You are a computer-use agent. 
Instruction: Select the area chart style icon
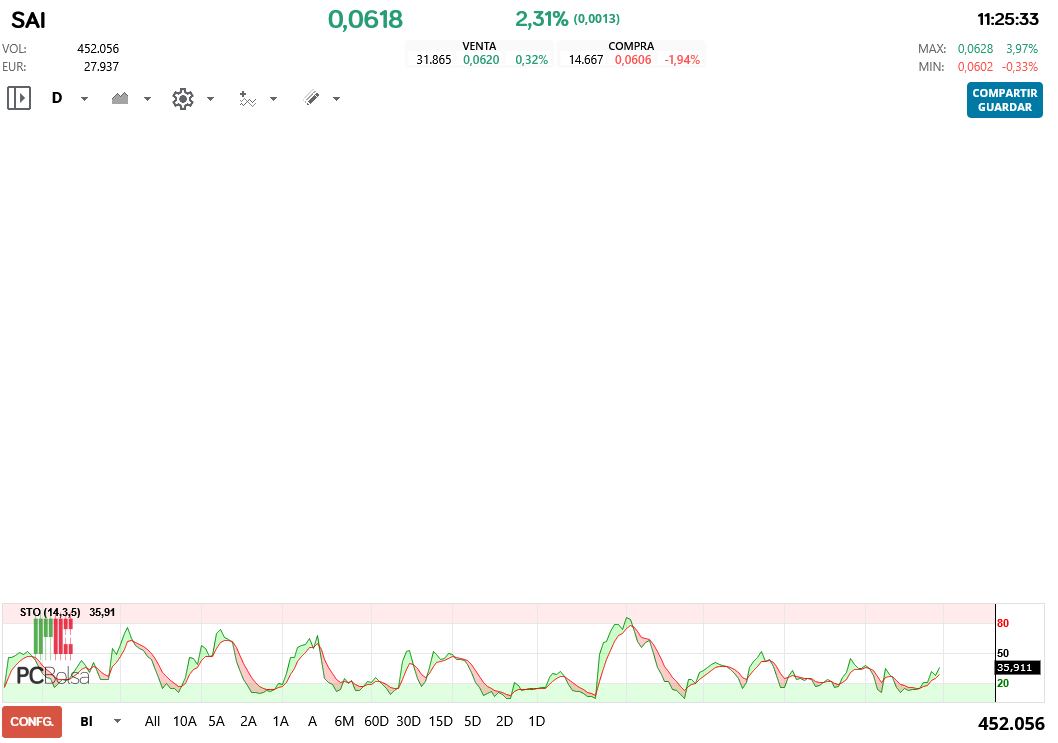tap(120, 98)
